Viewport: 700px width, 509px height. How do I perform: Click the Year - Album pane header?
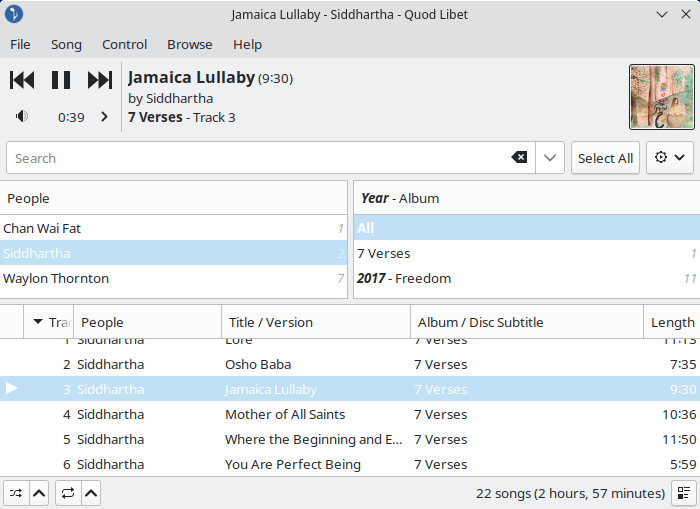[x=527, y=198]
